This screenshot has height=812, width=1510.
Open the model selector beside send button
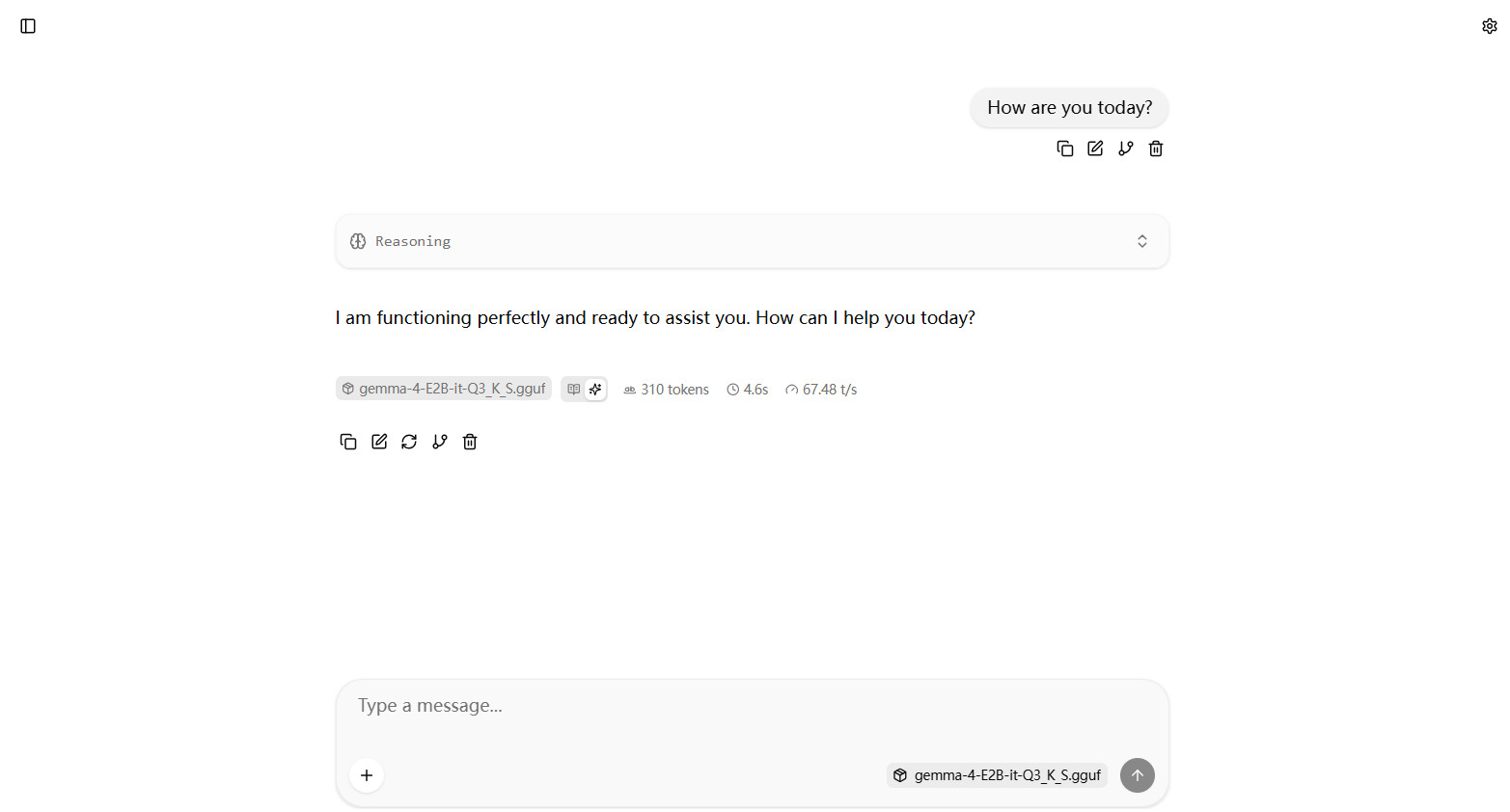pos(997,775)
